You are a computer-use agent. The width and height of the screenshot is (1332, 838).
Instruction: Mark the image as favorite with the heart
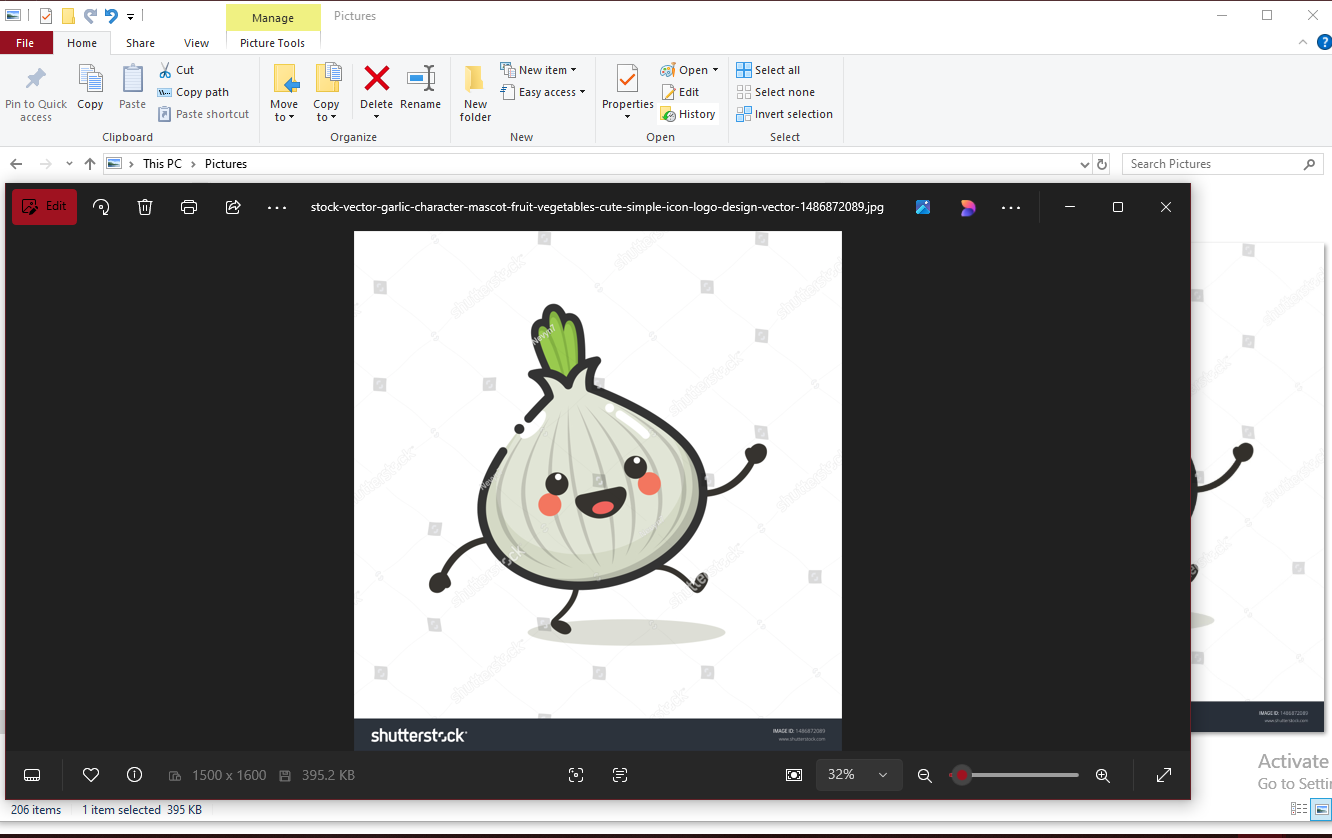(x=91, y=775)
